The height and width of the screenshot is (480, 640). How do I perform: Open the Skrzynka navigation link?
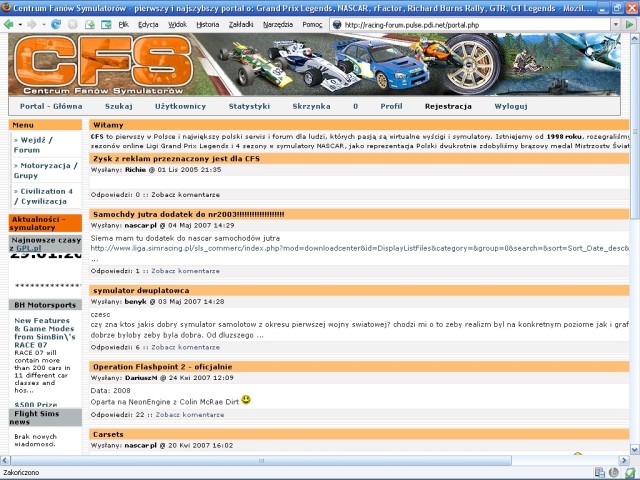coord(311,106)
